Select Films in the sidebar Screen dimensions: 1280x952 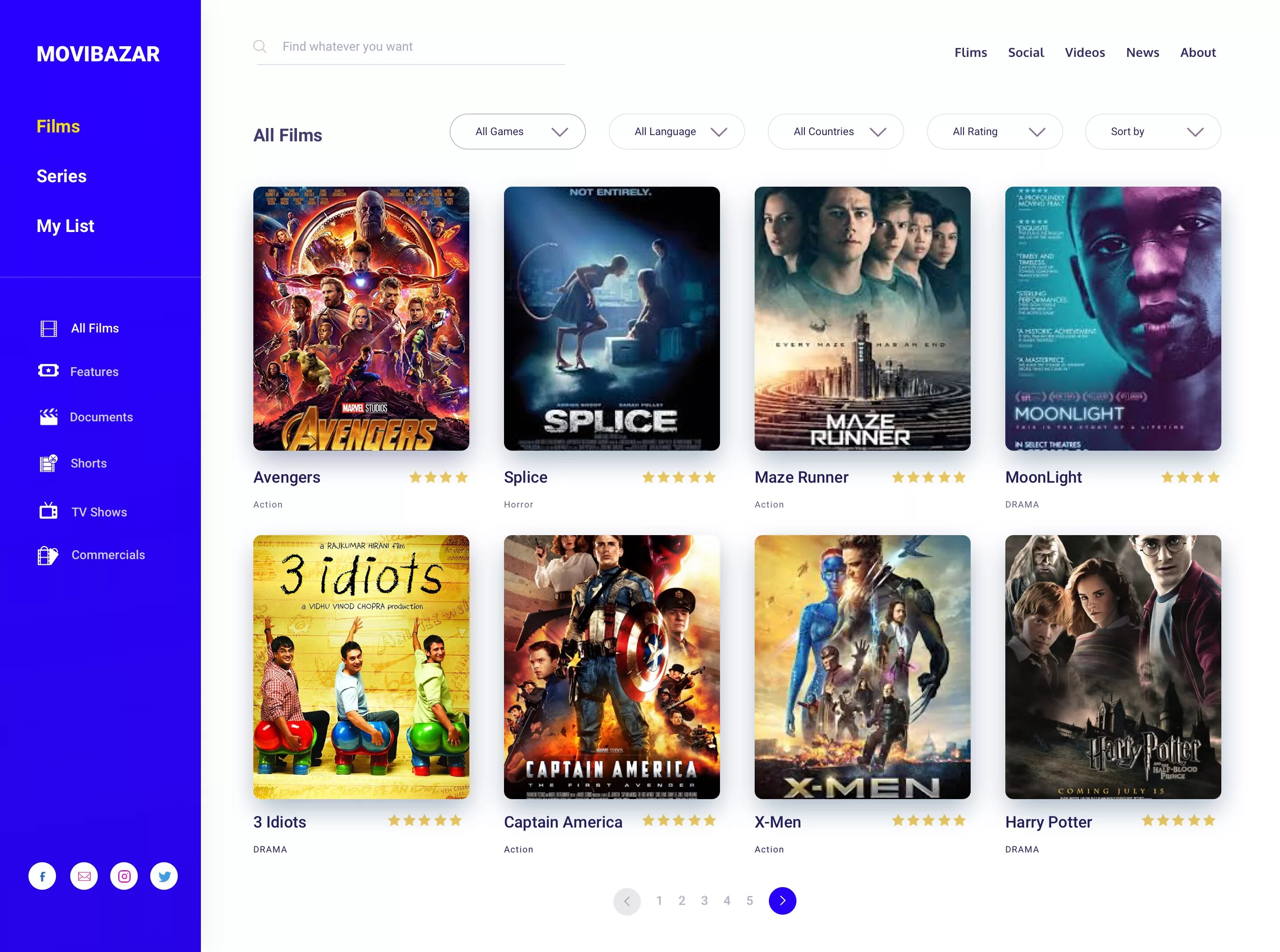point(58,126)
